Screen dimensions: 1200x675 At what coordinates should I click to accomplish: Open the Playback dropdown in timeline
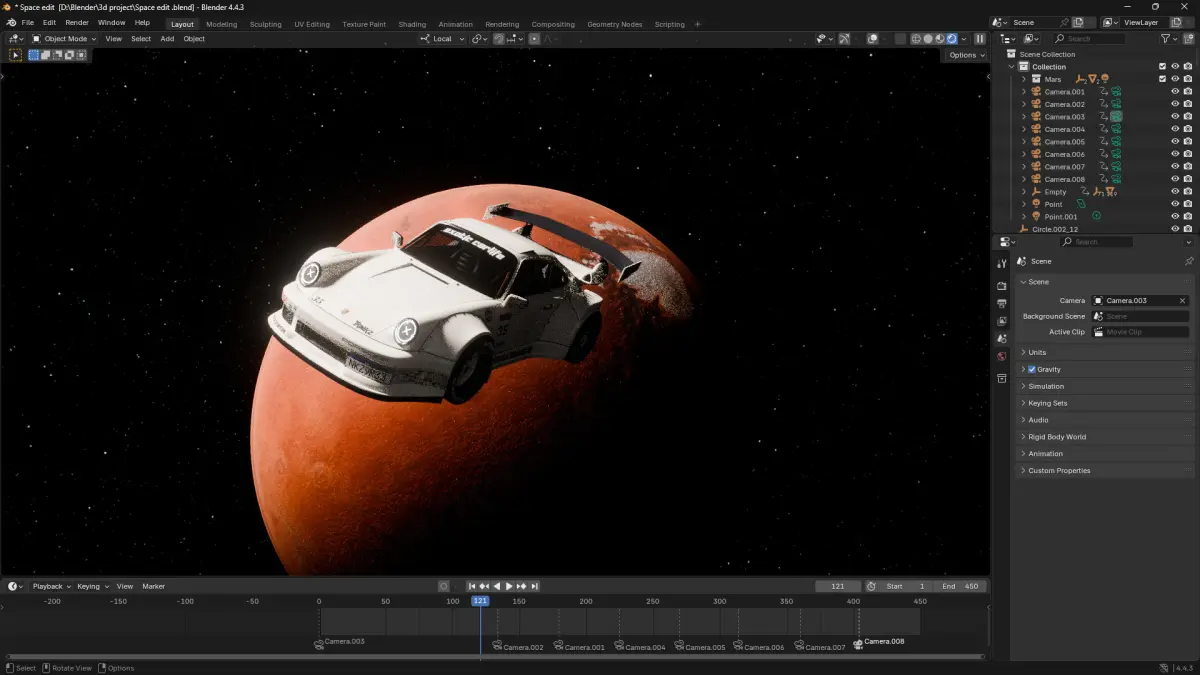click(51, 586)
